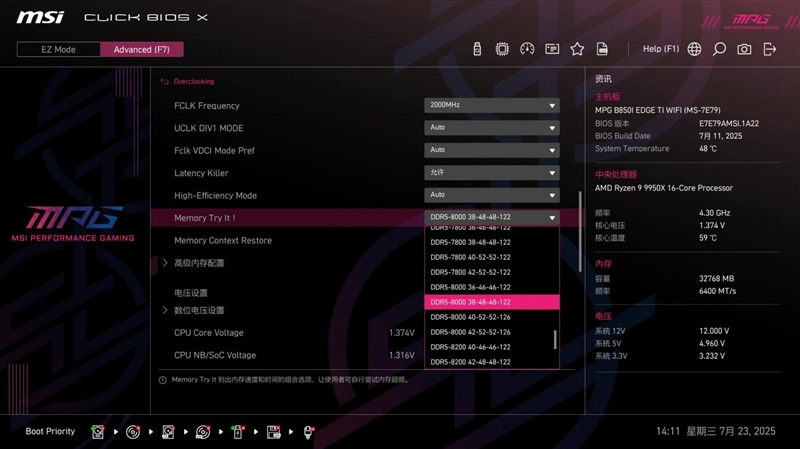Click the 1.316V NB/SoC voltage value
The width and height of the screenshot is (800, 449).
tap(402, 355)
